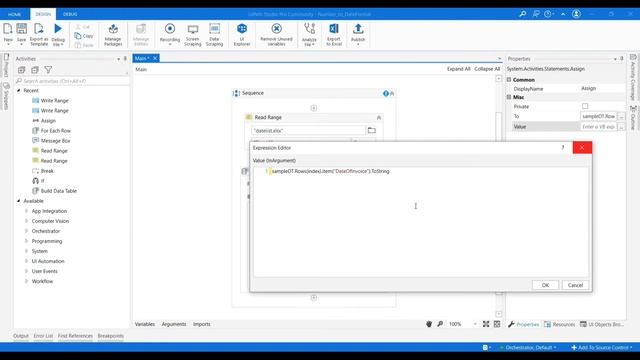This screenshot has height=360, width=640.
Task: Click expand all icon in Activities panel
Action: point(21,70)
